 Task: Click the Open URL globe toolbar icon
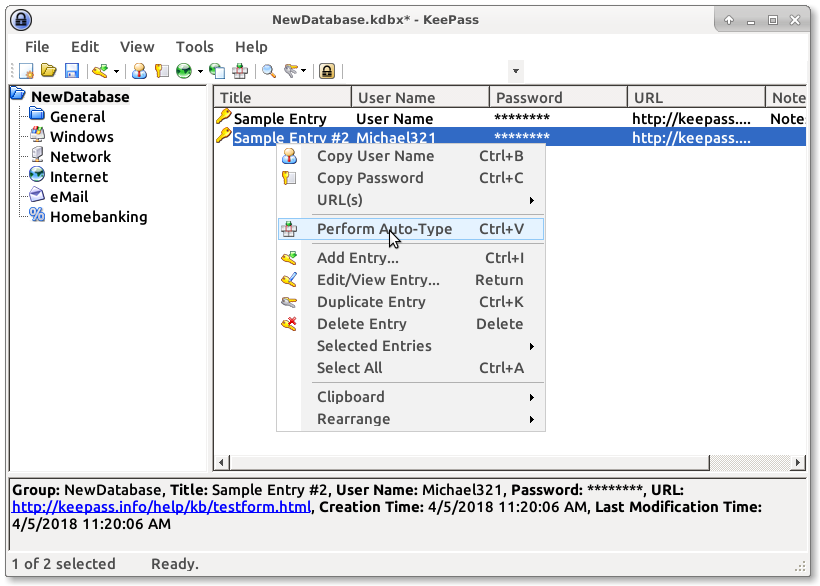coord(184,71)
